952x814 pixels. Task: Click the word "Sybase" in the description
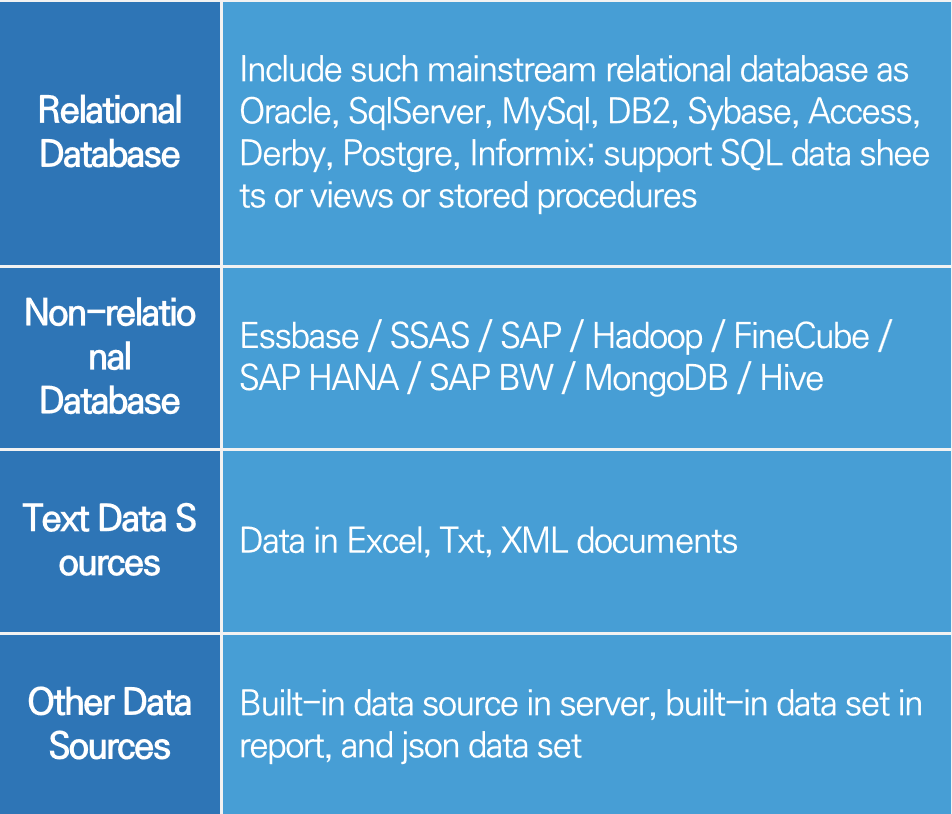click(742, 112)
